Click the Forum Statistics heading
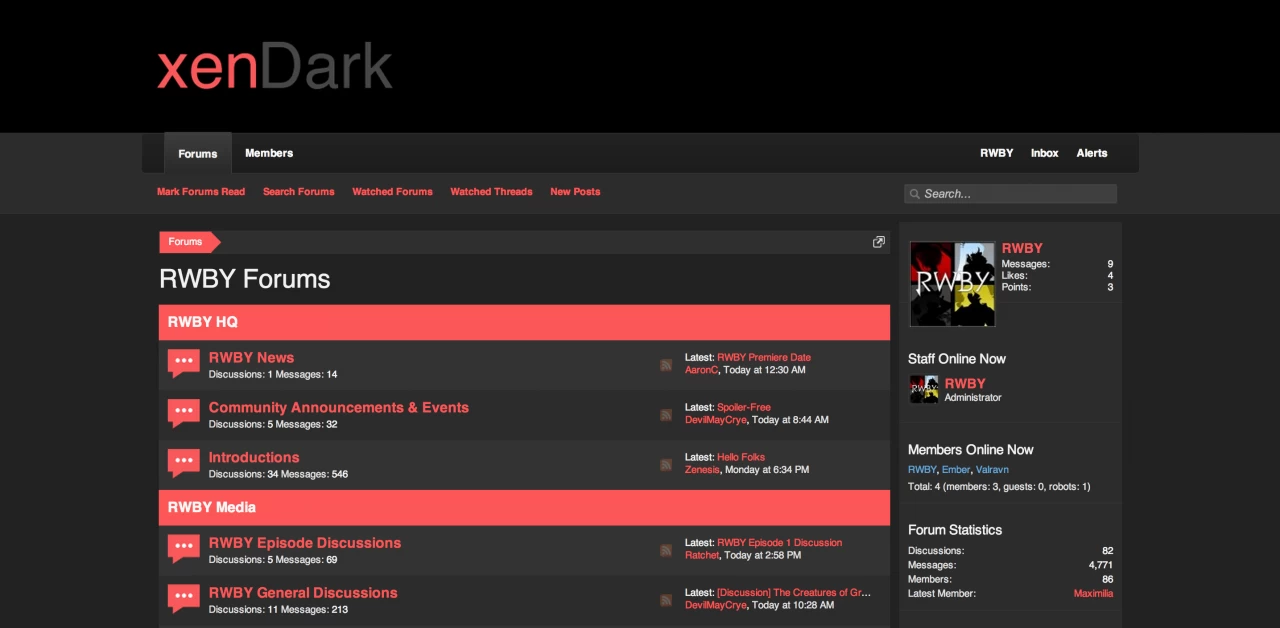Screen dimensions: 1280x628 (x=955, y=530)
